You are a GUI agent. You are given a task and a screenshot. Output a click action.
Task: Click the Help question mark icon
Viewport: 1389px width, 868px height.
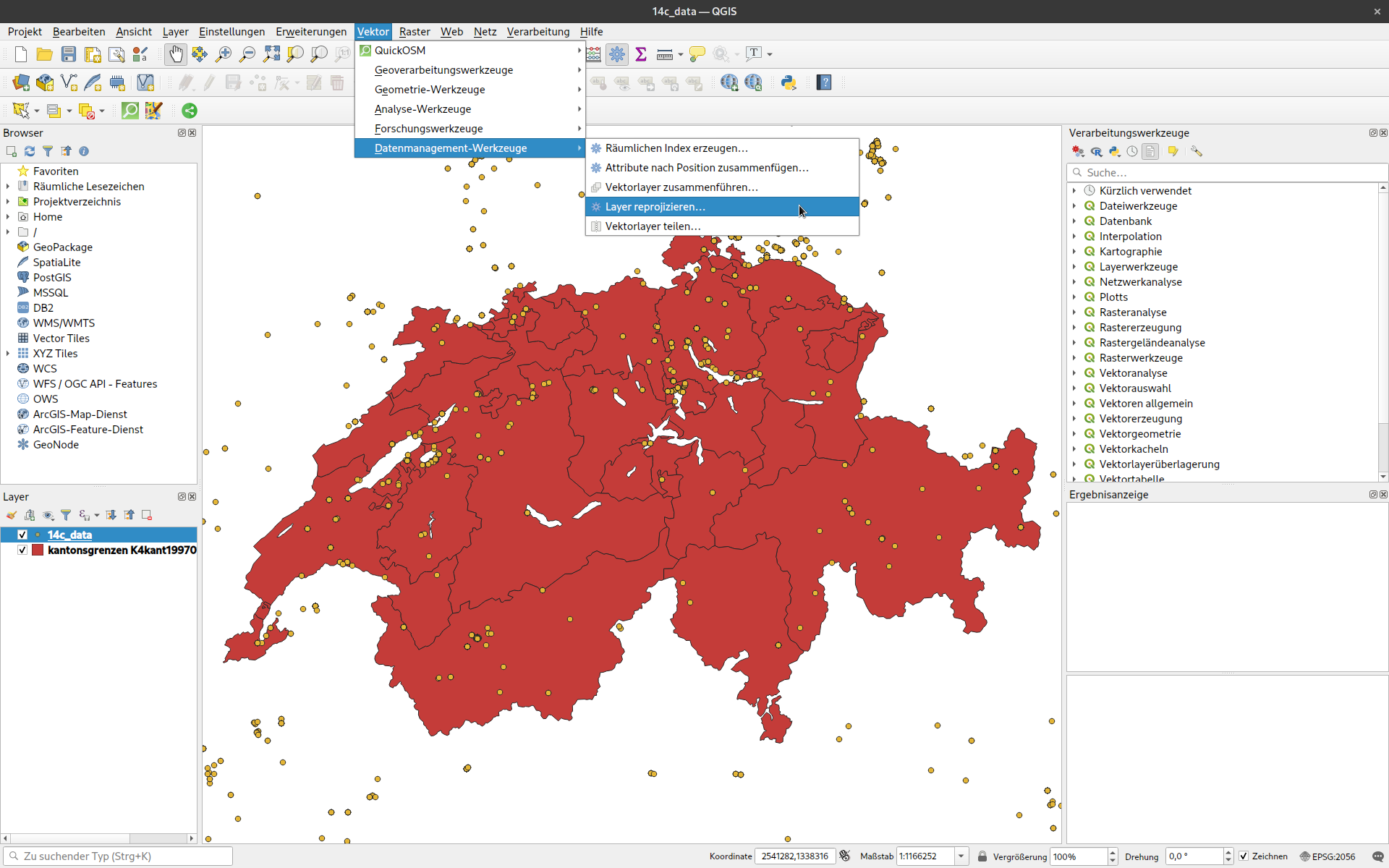point(824,82)
